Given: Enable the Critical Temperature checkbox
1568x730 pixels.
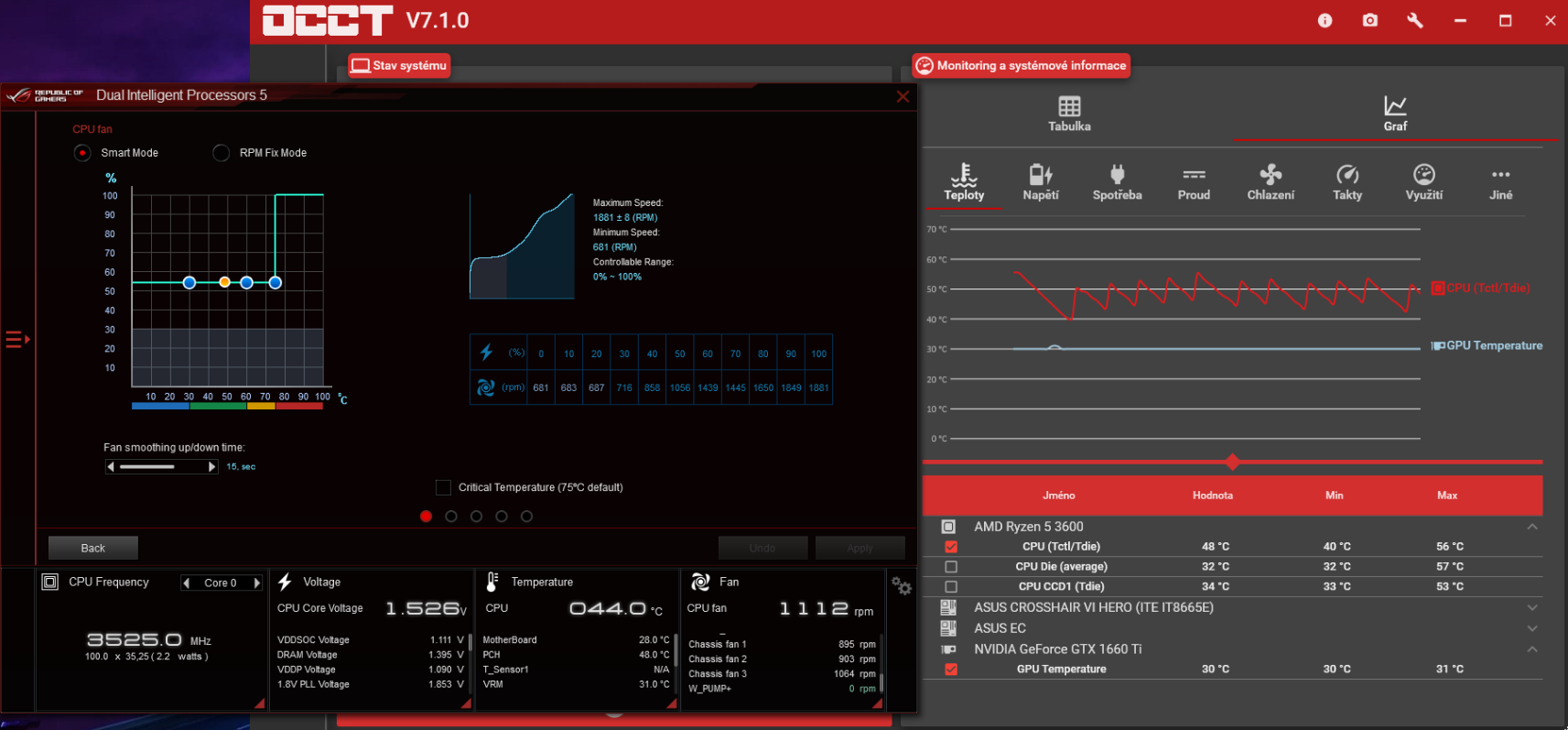Looking at the screenshot, I should coord(443,487).
